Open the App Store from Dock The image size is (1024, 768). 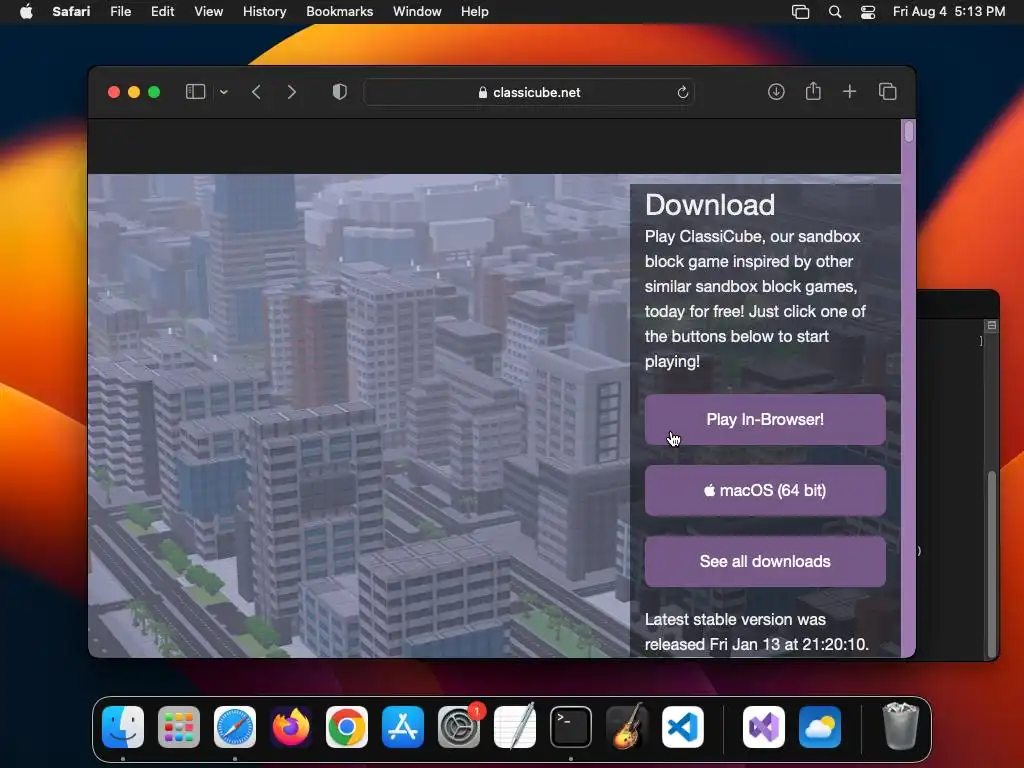pyautogui.click(x=403, y=727)
